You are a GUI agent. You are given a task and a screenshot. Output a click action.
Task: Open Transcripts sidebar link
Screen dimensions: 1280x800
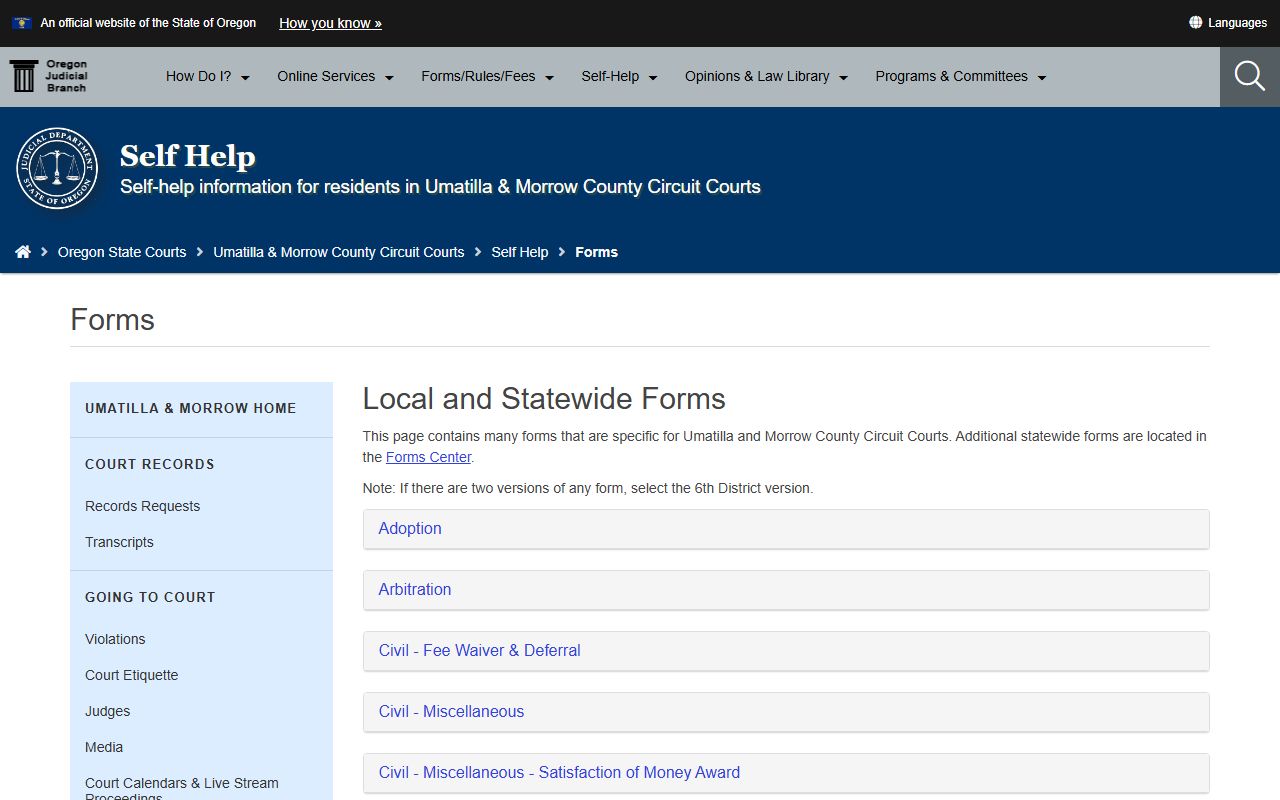[x=119, y=542]
